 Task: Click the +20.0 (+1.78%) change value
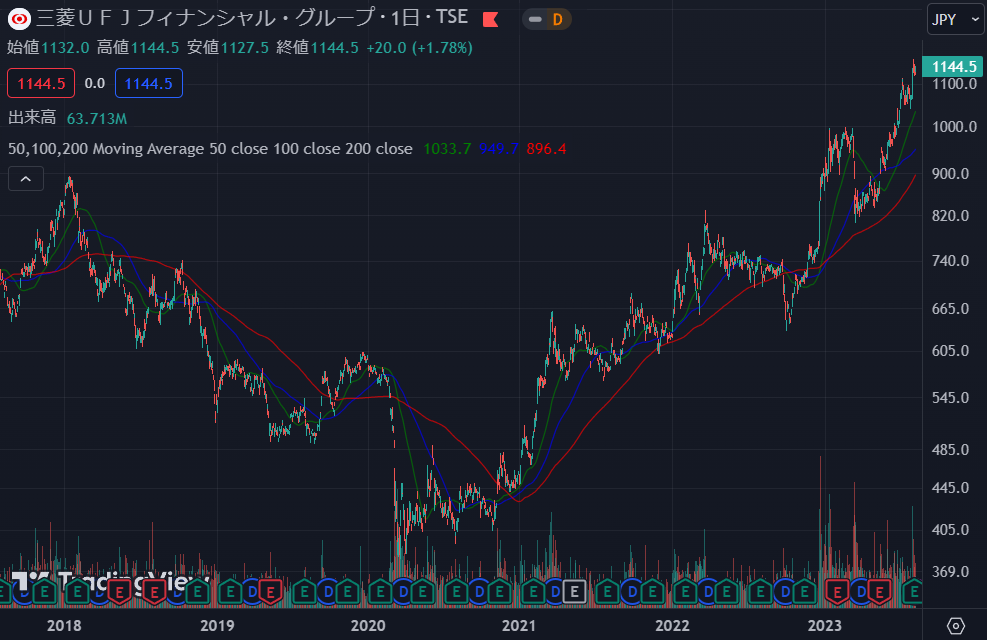(419, 48)
